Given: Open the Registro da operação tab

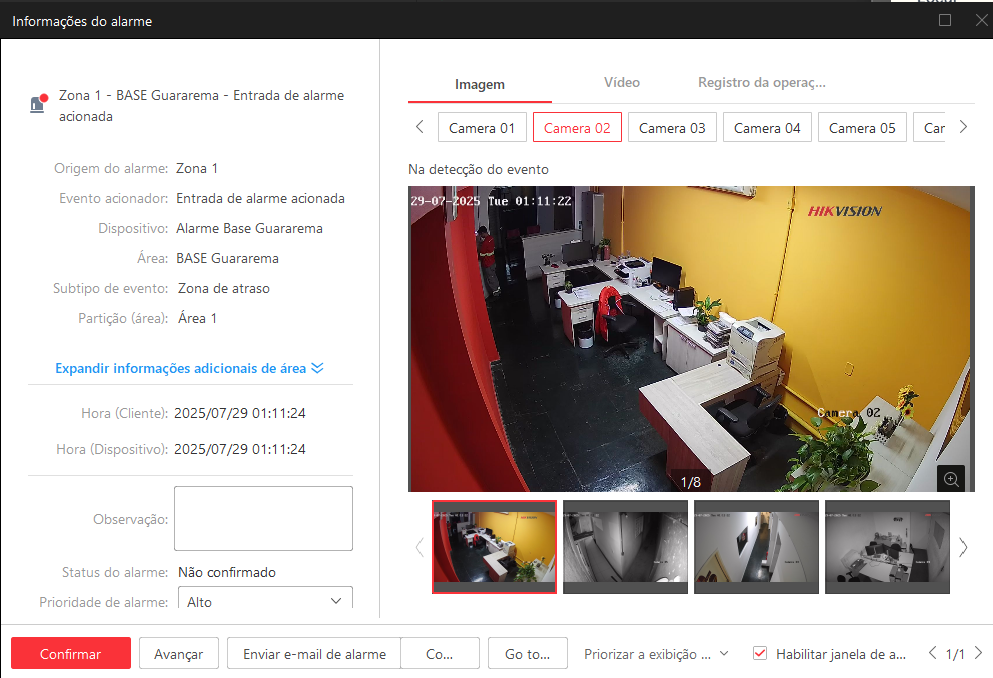Looking at the screenshot, I should [x=761, y=83].
